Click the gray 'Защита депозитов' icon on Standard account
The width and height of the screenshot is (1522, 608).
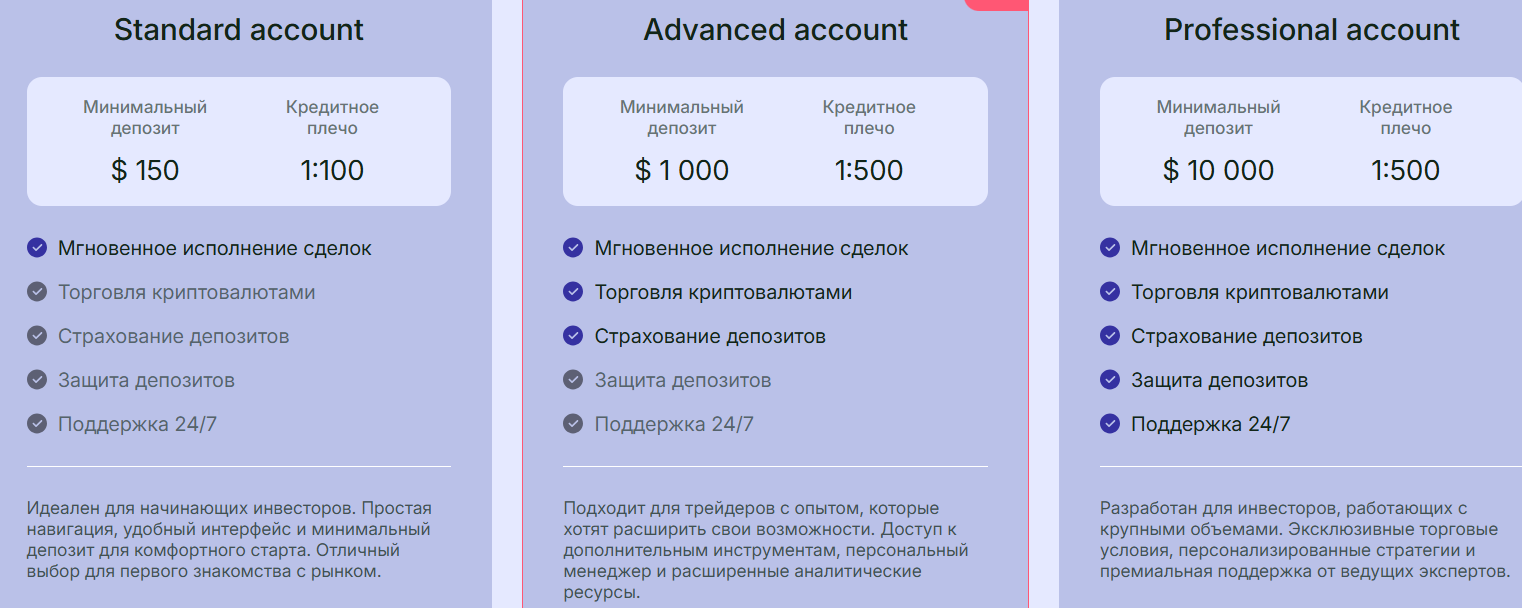tap(36, 380)
